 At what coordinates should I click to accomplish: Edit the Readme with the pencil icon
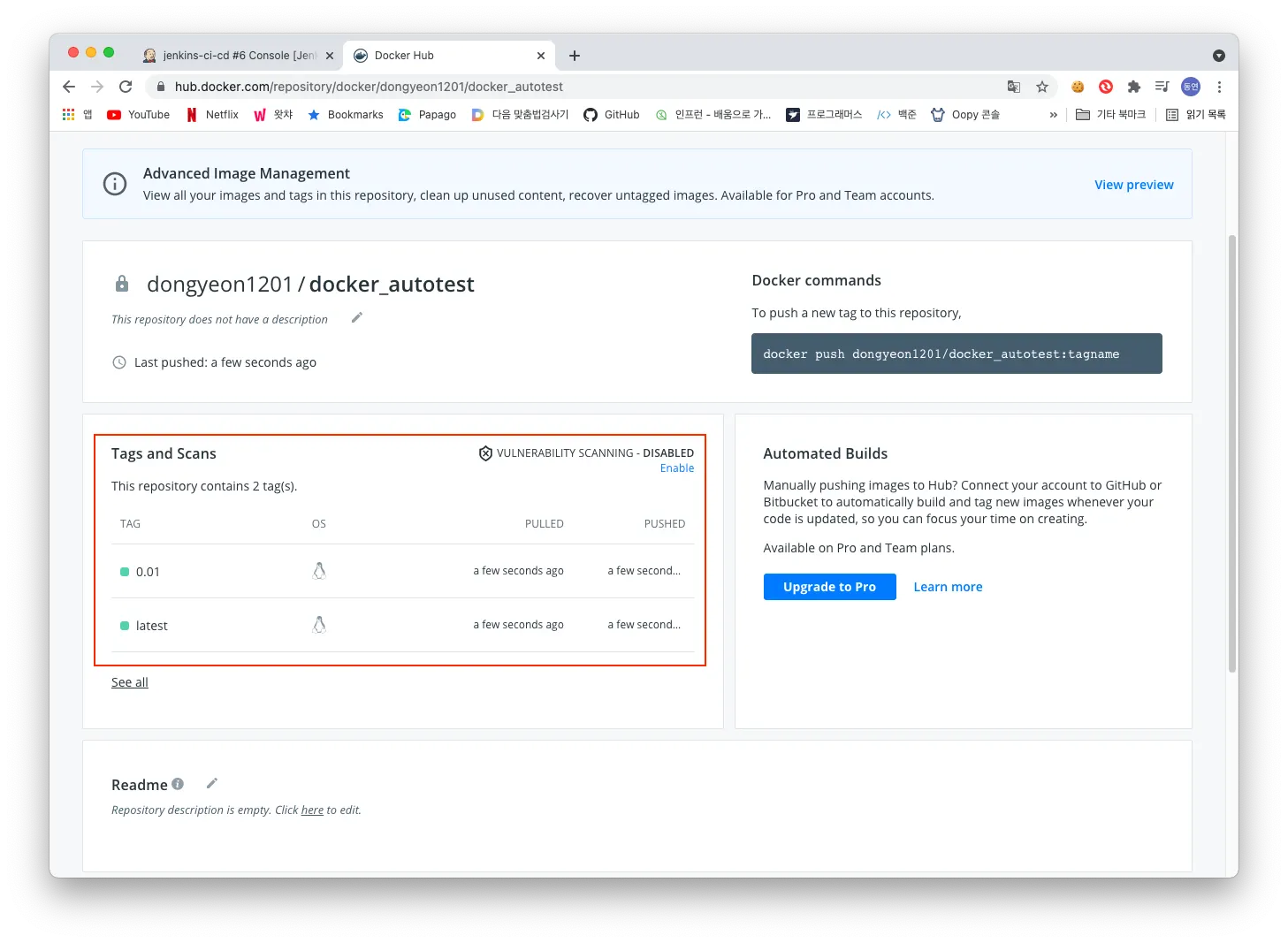[x=212, y=783]
